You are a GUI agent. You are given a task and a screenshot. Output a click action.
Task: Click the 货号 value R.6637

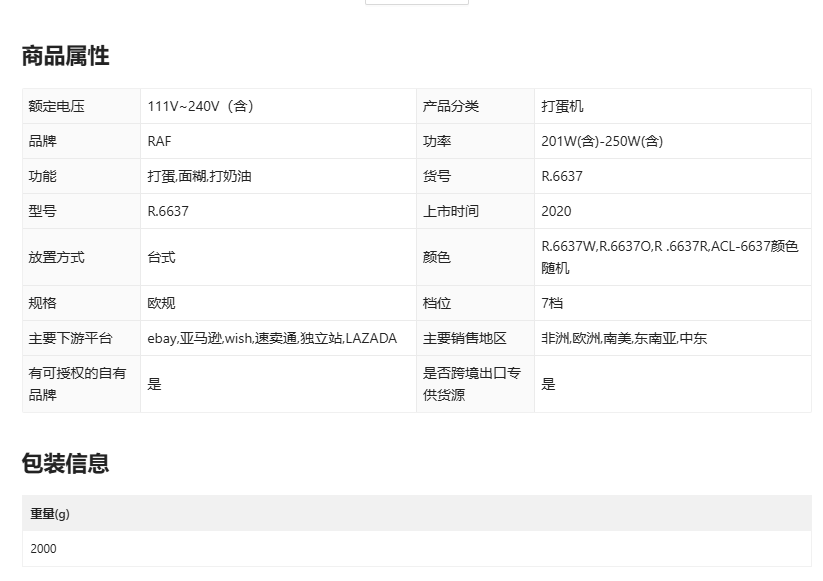[x=562, y=176]
